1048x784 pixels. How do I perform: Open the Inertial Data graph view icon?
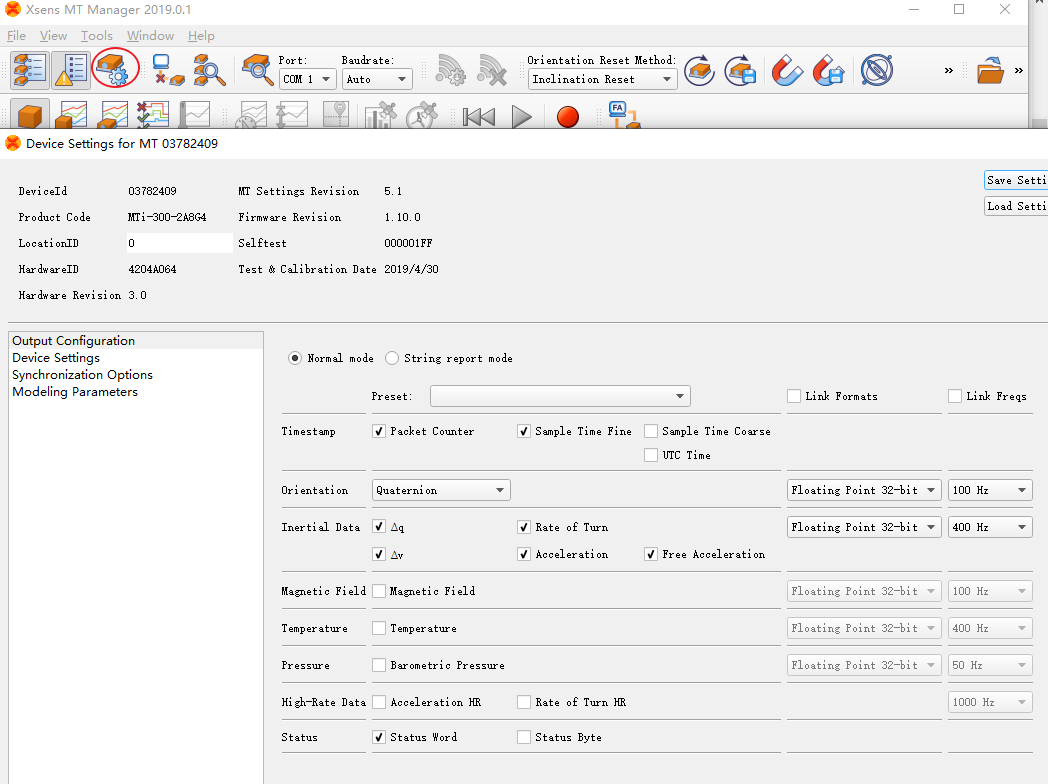[71, 115]
